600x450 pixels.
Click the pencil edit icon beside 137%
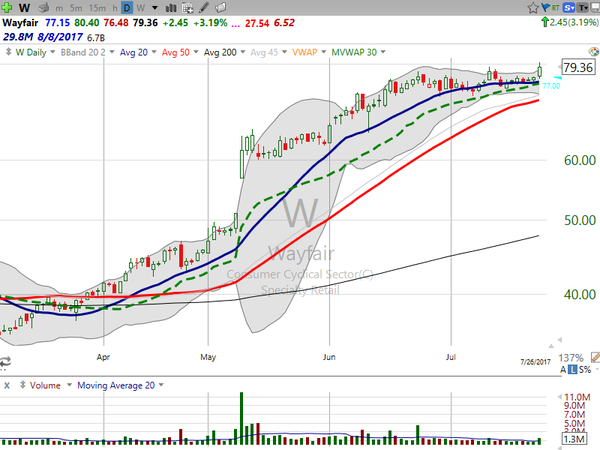click(595, 357)
